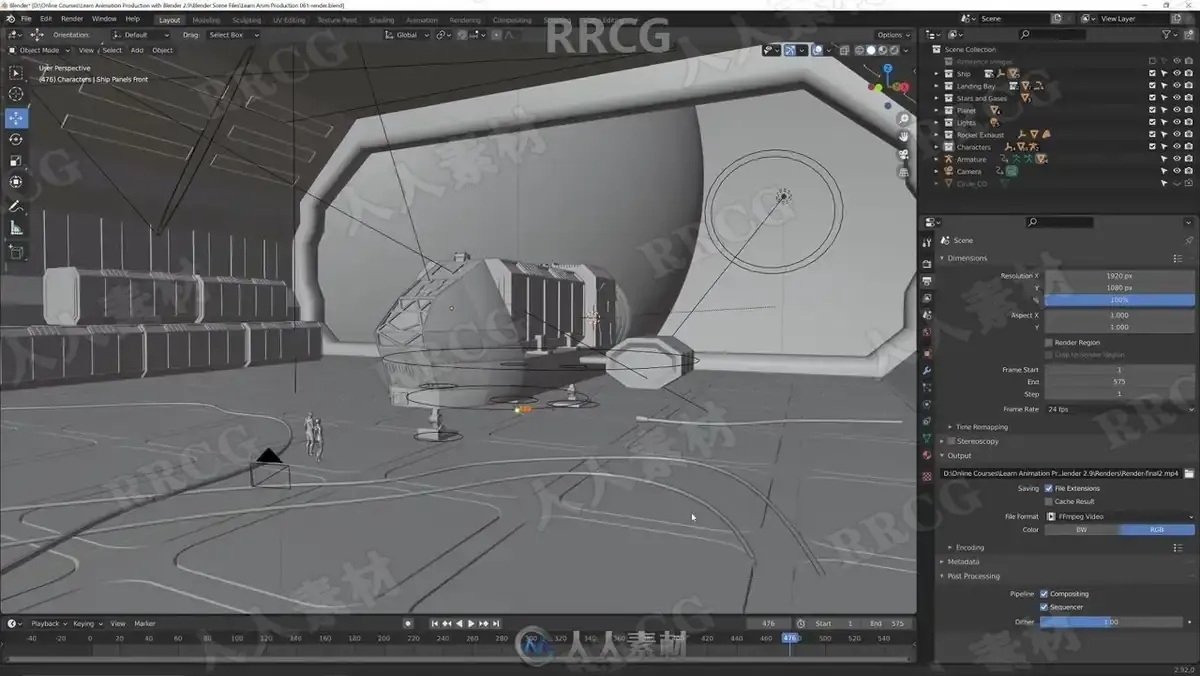Select the Measure tool
Image resolution: width=1200 pixels, height=676 pixels.
coord(16,228)
